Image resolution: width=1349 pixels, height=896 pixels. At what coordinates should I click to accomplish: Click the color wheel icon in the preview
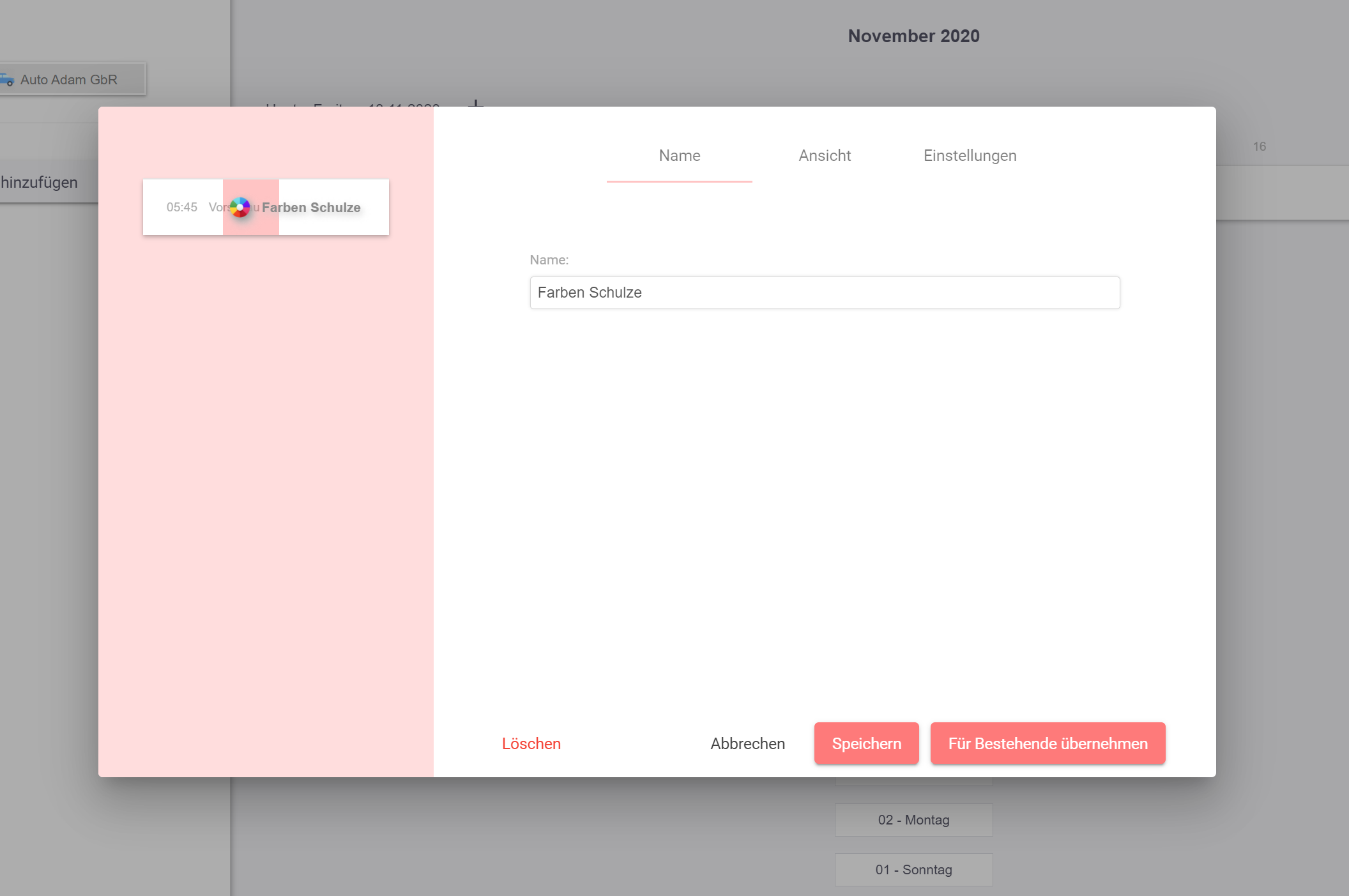click(240, 208)
